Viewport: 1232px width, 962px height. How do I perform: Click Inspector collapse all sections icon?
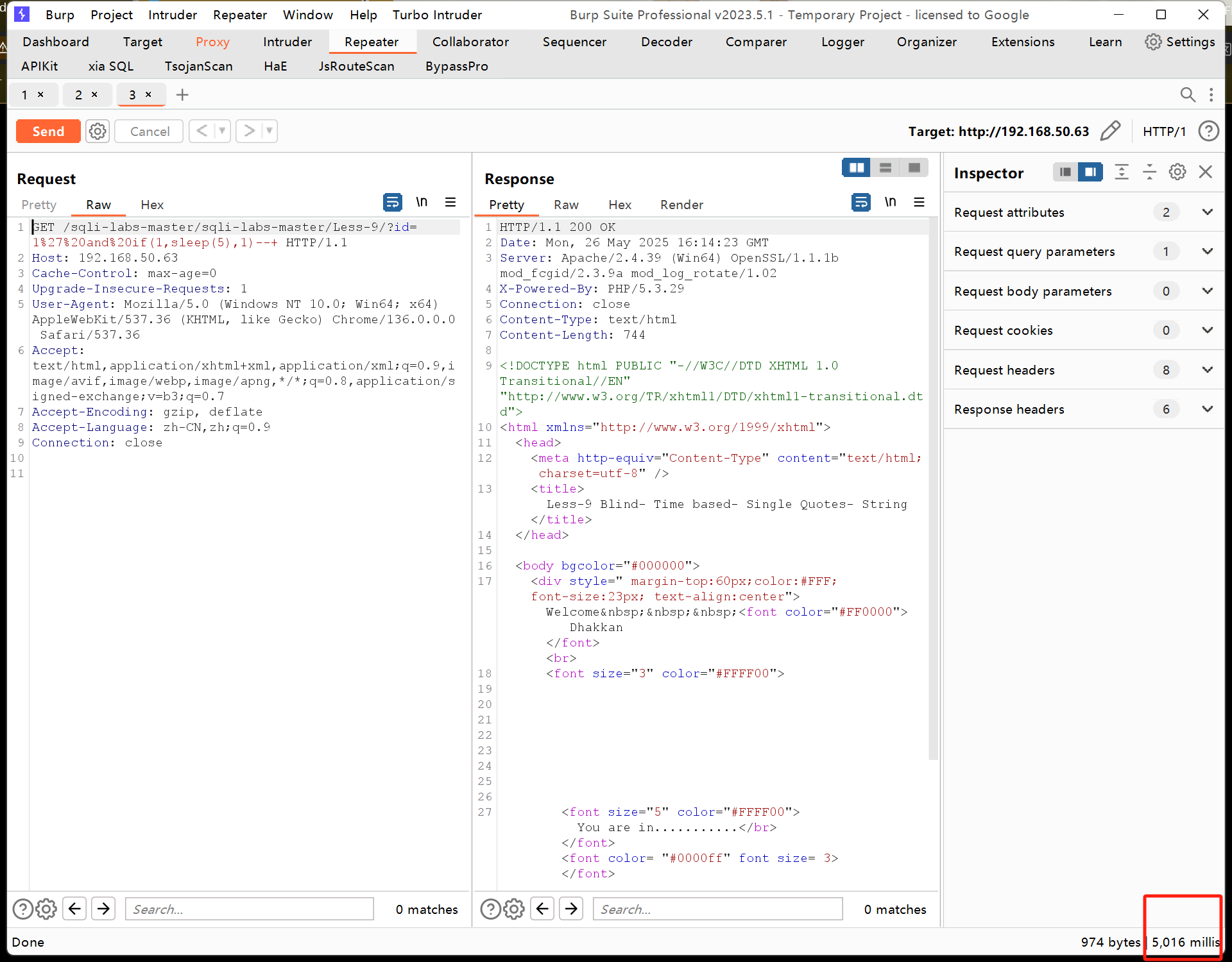[x=1149, y=172]
